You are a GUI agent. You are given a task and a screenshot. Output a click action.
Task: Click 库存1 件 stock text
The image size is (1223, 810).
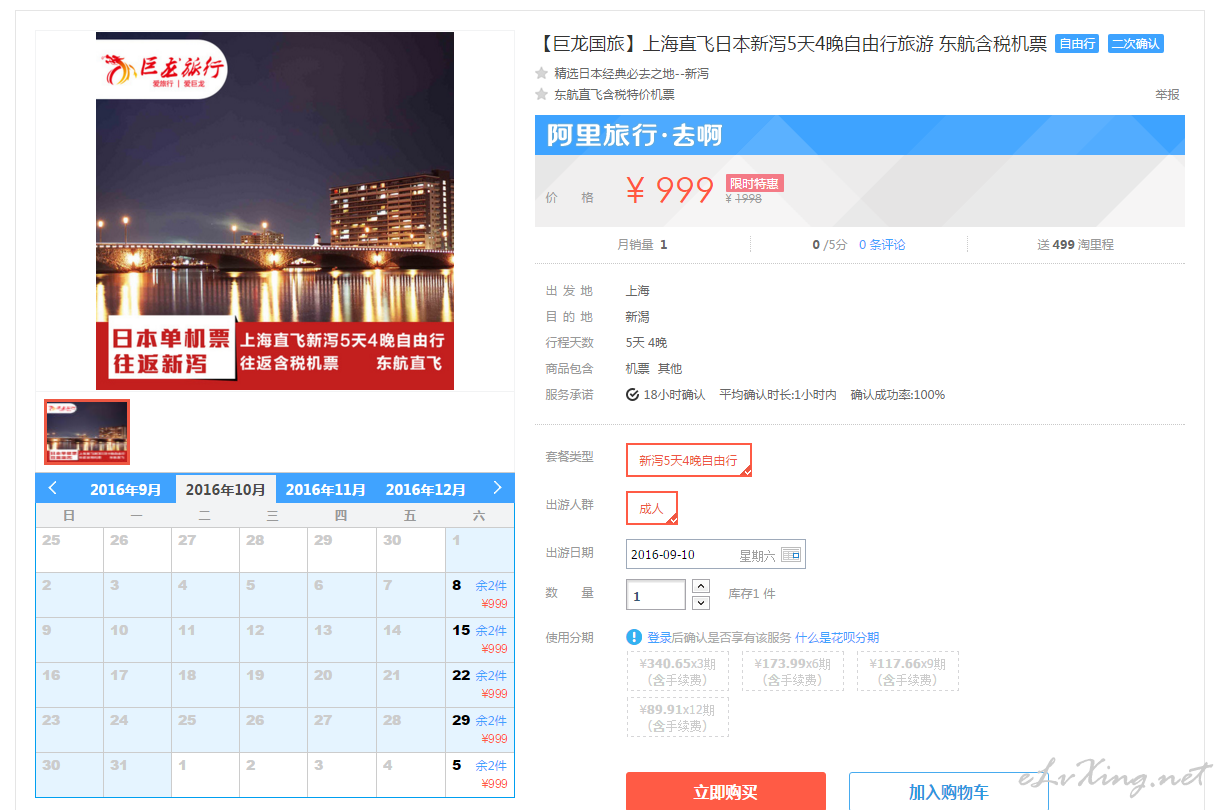click(x=752, y=594)
